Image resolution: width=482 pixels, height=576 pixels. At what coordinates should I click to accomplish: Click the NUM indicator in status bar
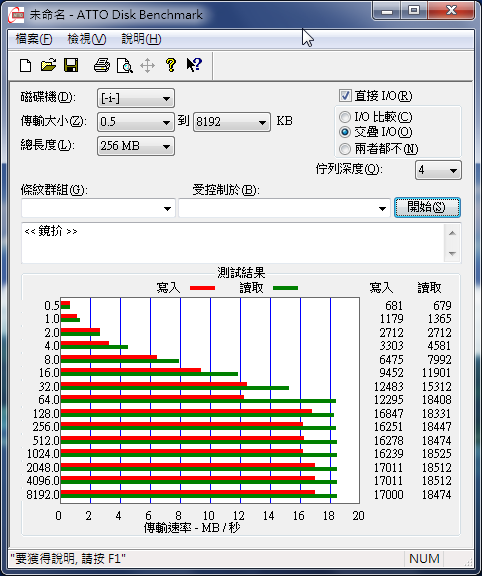[424, 559]
